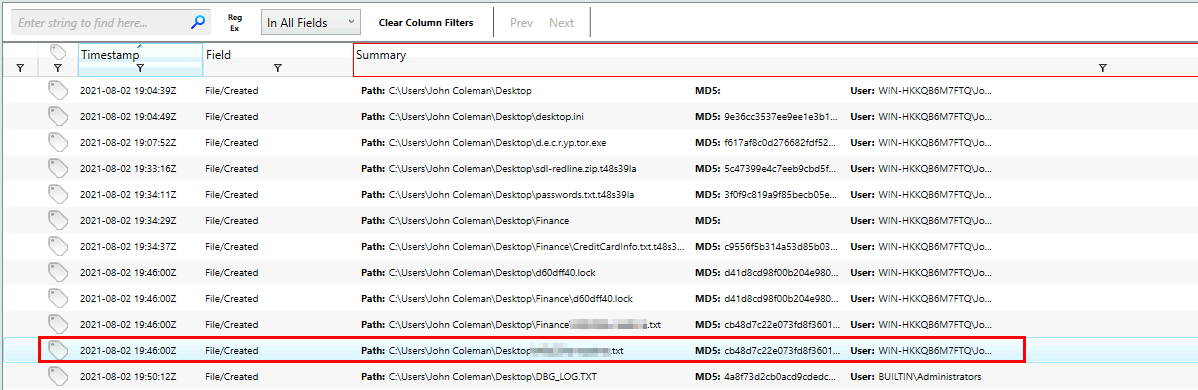Tag the CreditCardInfo.txt row

[58, 247]
